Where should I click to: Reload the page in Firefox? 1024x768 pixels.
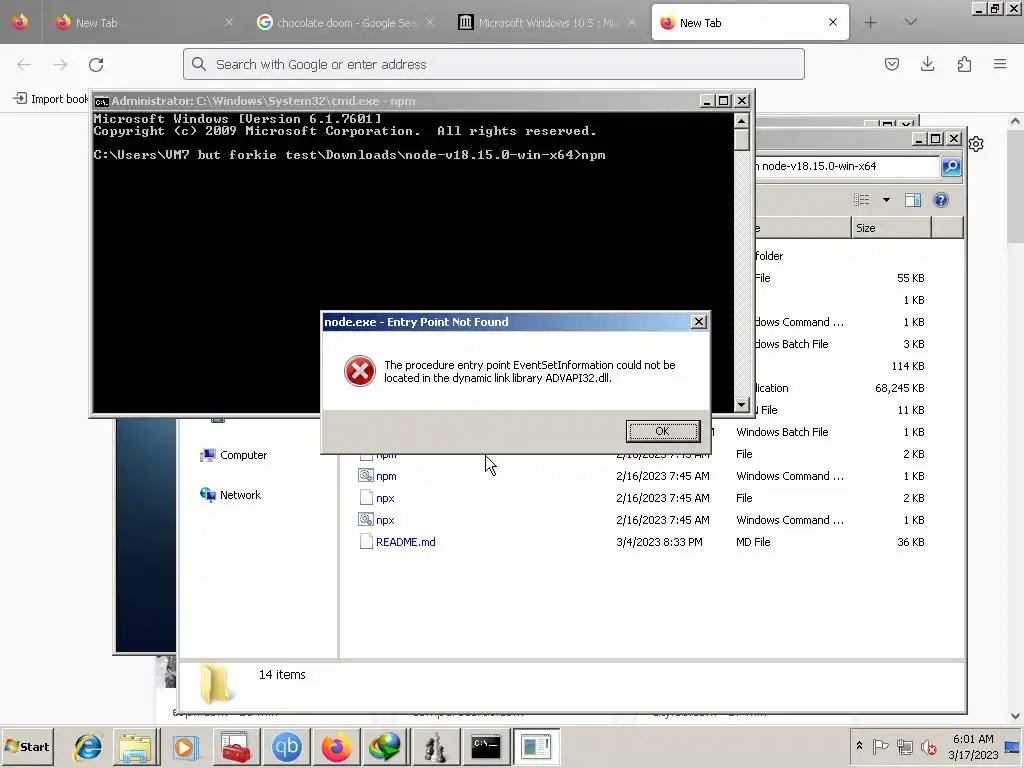click(x=96, y=65)
